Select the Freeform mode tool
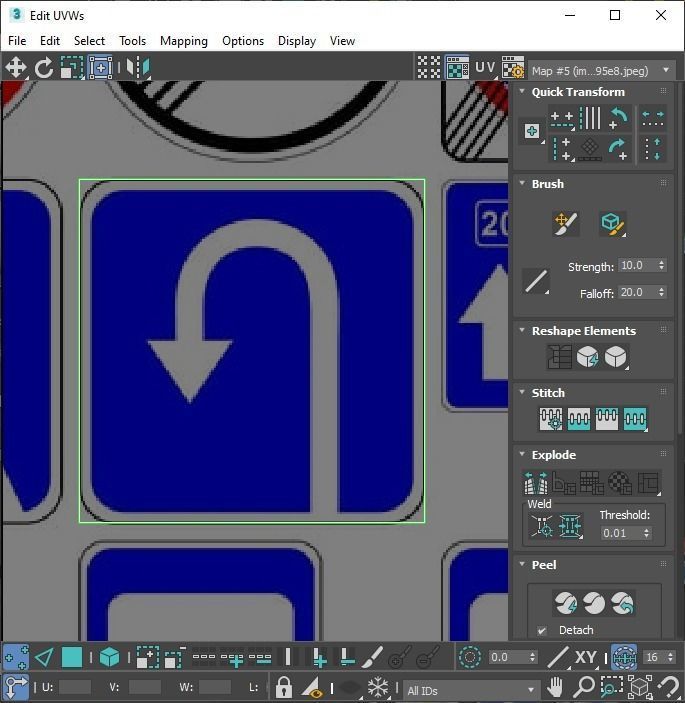 click(x=100, y=68)
